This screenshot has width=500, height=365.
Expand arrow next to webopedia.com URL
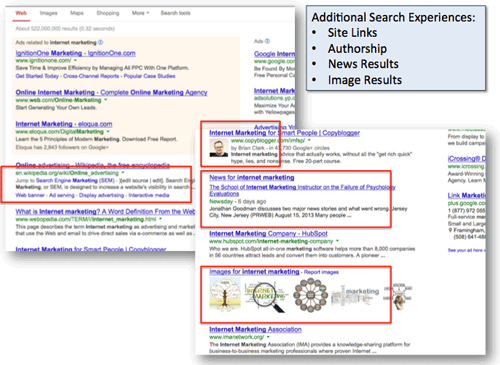(x=160, y=219)
